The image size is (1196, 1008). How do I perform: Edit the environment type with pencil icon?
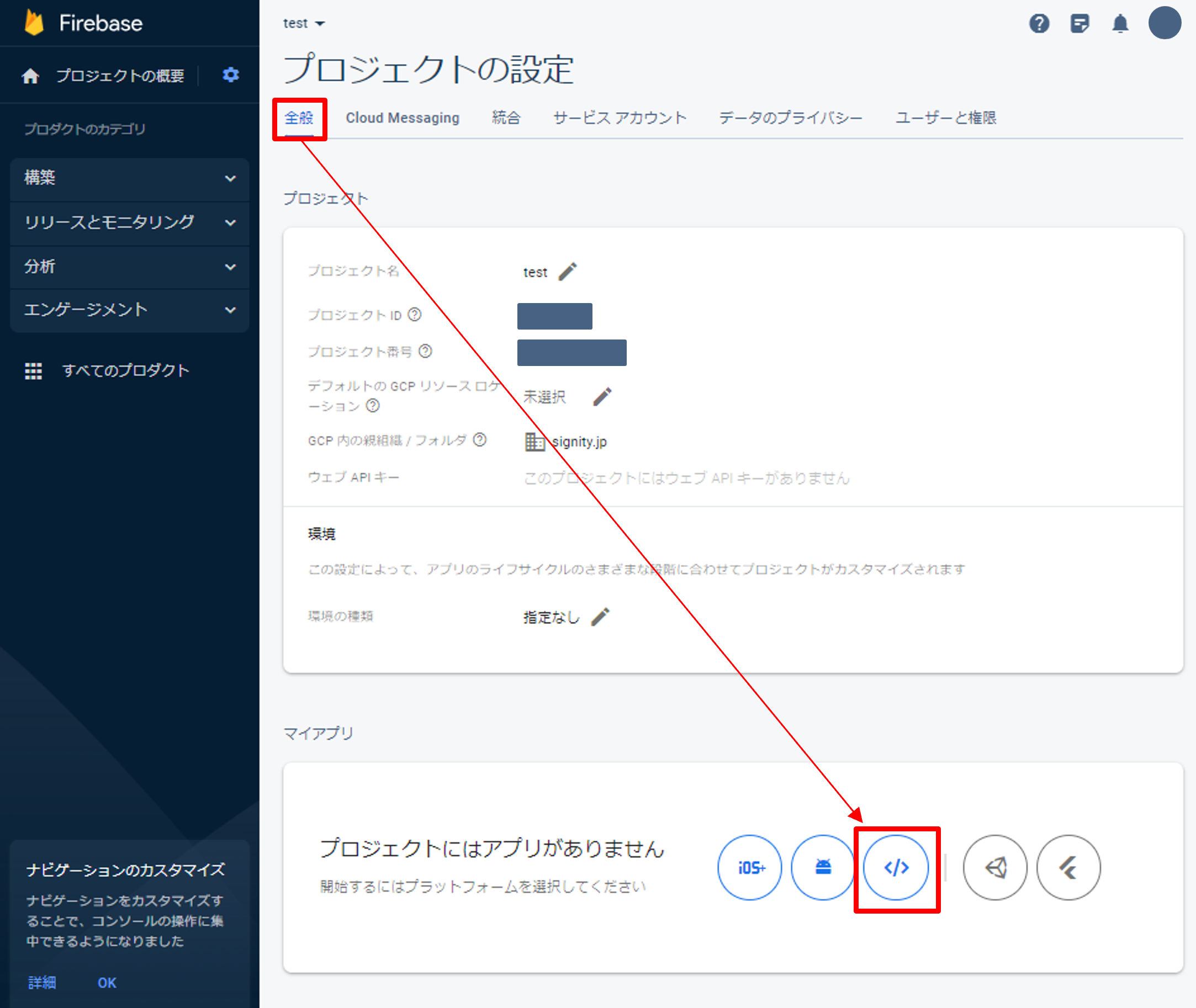click(x=600, y=617)
